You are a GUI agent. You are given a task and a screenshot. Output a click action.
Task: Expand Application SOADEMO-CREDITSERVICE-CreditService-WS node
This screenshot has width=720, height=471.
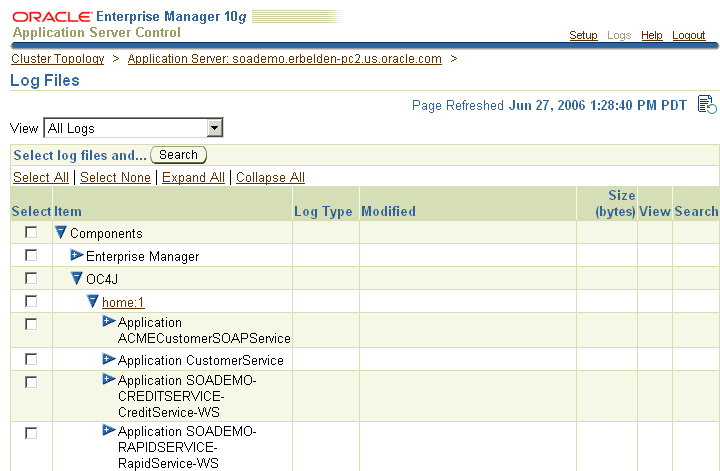(109, 379)
